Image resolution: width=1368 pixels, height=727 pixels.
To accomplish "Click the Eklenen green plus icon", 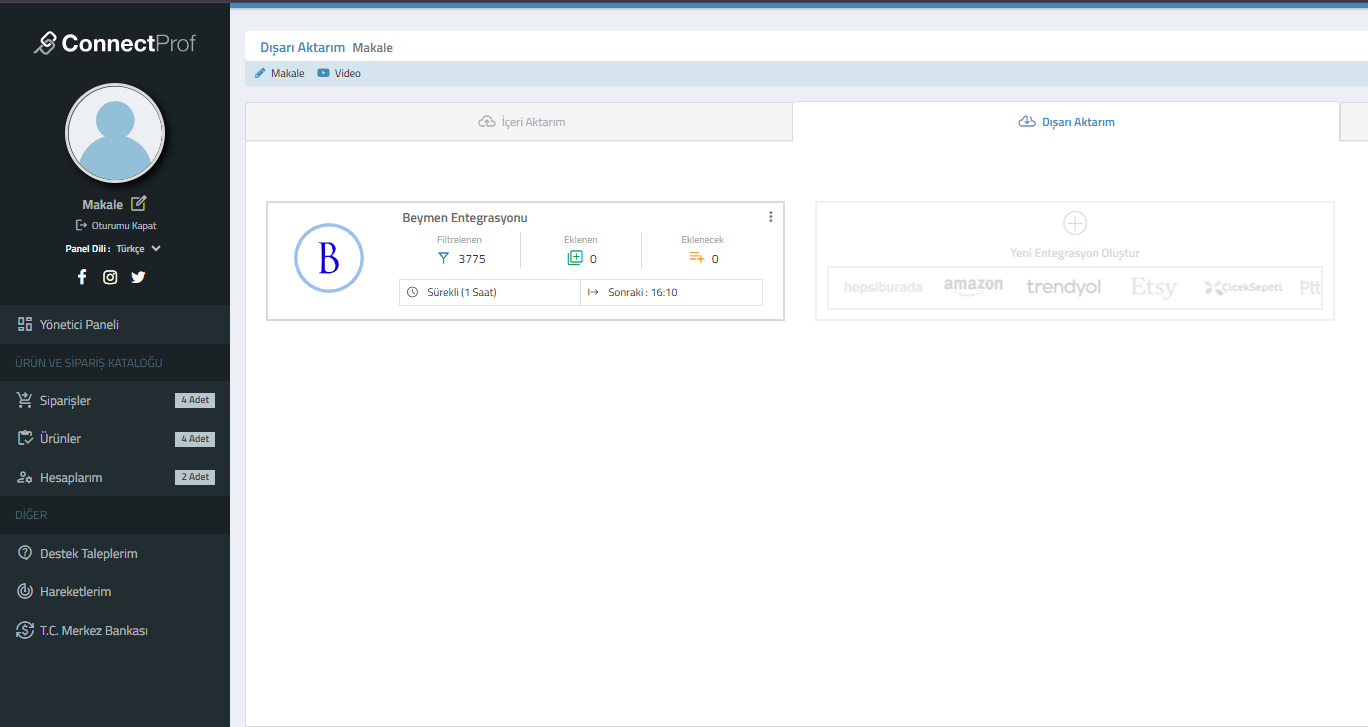I will [x=574, y=258].
